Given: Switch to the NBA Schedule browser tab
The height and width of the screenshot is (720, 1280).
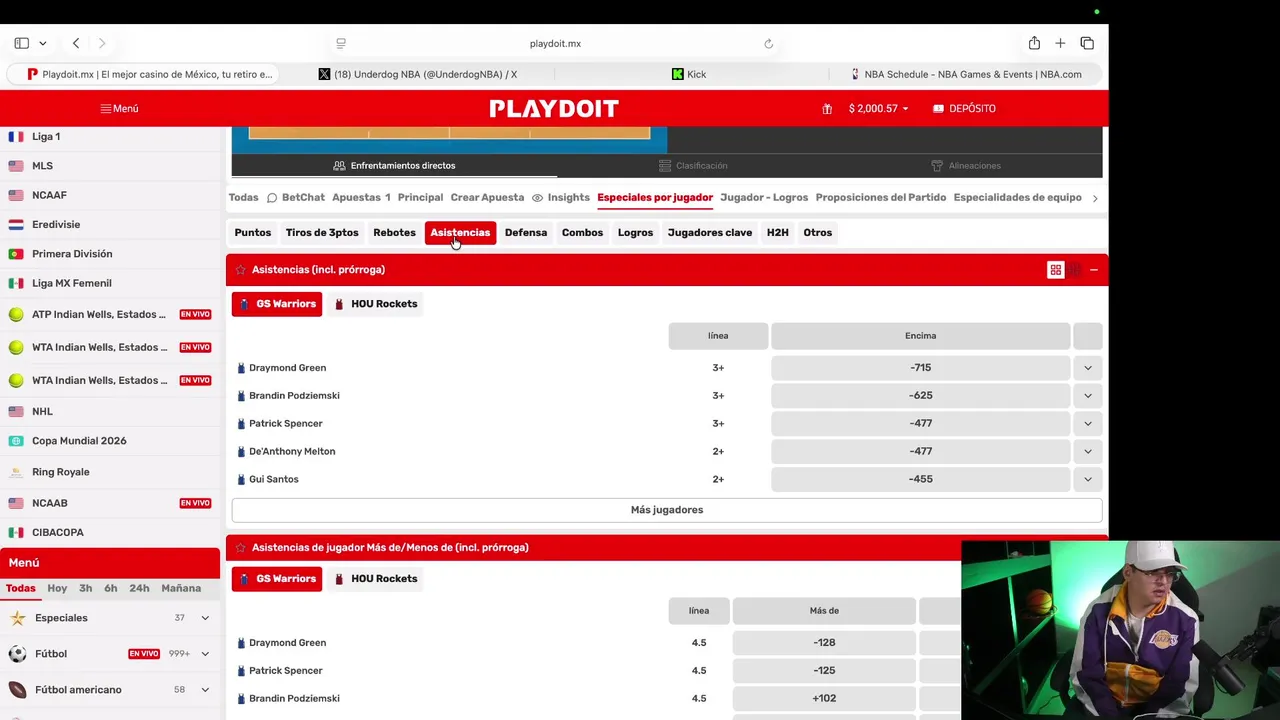Looking at the screenshot, I should pos(965,74).
